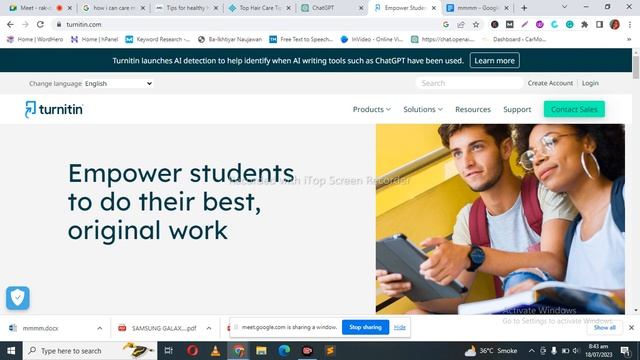Click Show all downloads button
Image resolution: width=640 pixels, height=360 pixels.
coord(604,328)
